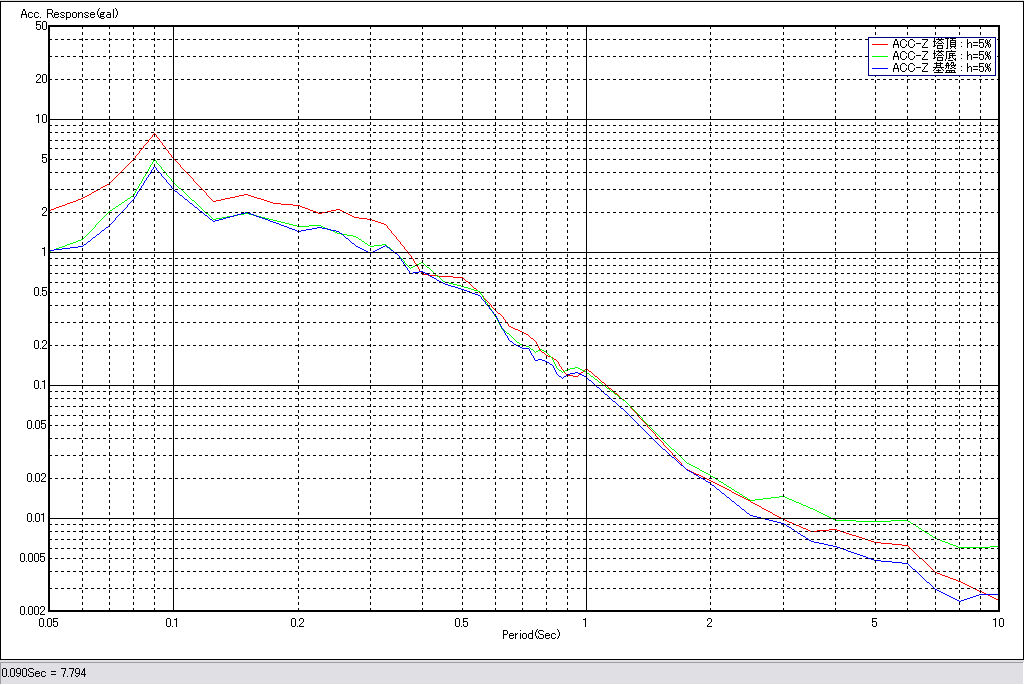Click the red line swatch in the legend
The width and height of the screenshot is (1024, 685).
coord(879,44)
